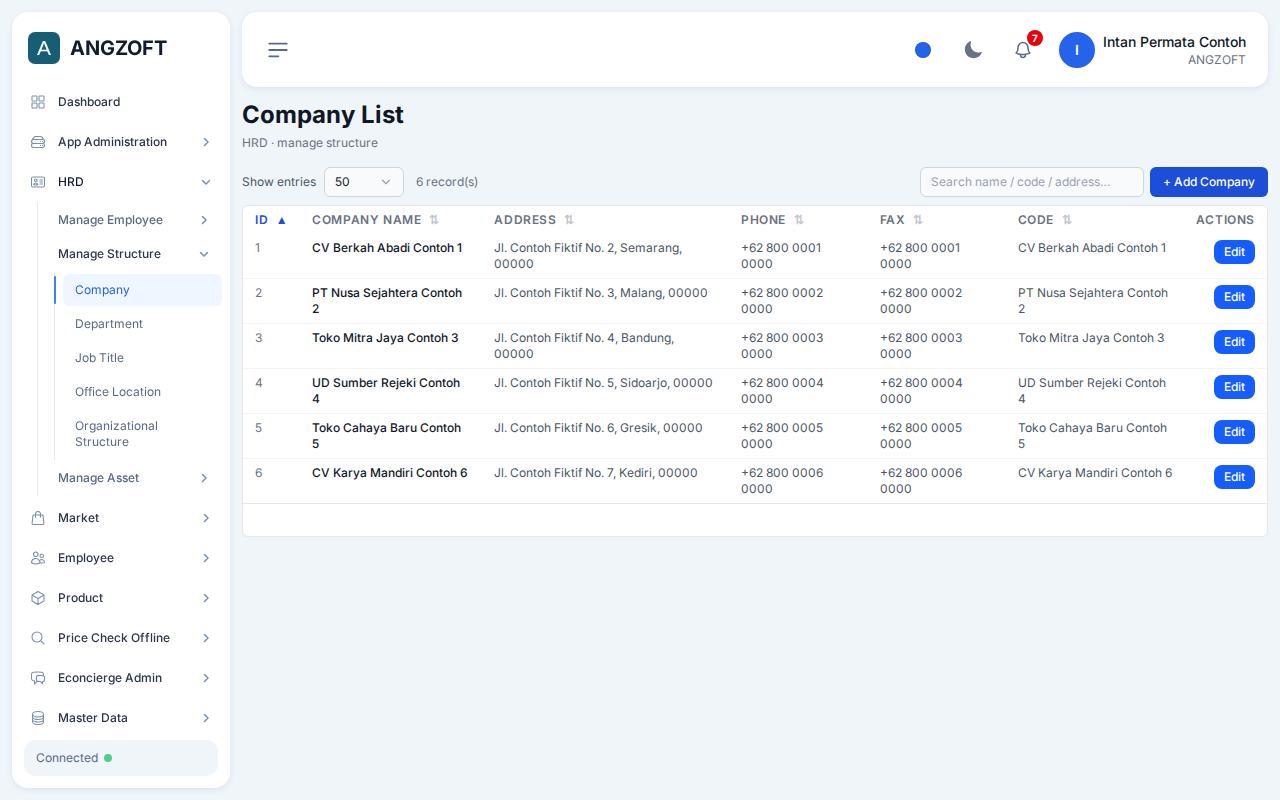Screen dimensions: 1280x800
Task: Toggle the hamburger sidebar menu icon
Action: coord(278,50)
